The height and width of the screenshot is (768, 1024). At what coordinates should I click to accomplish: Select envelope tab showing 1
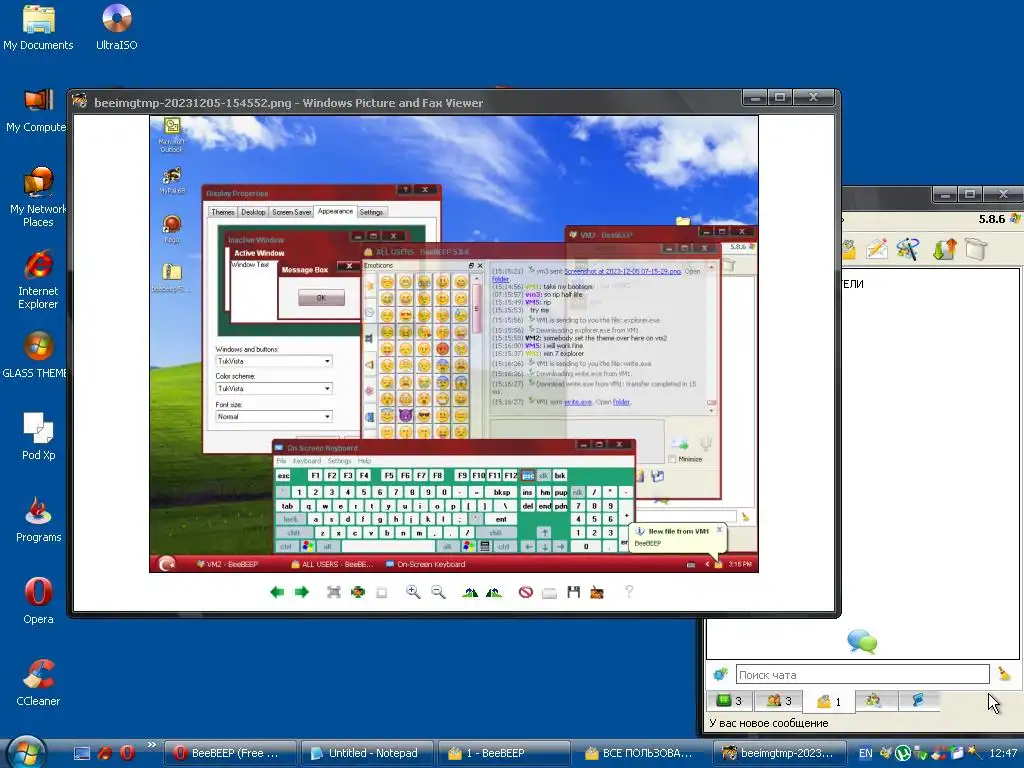(x=829, y=701)
